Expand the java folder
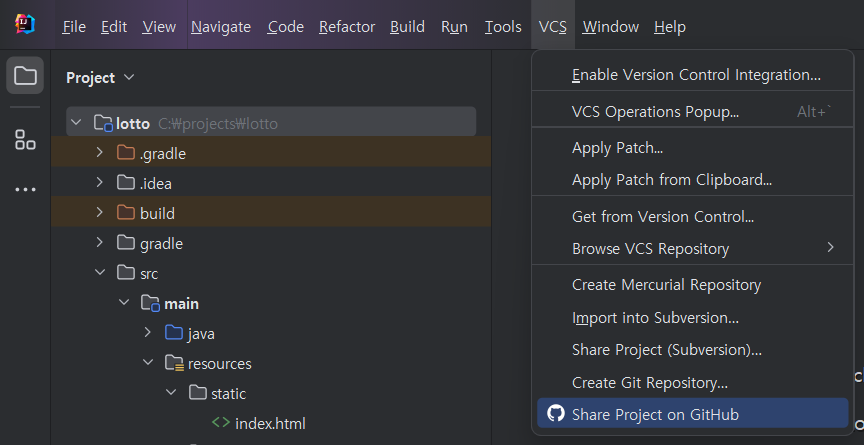 (147, 332)
